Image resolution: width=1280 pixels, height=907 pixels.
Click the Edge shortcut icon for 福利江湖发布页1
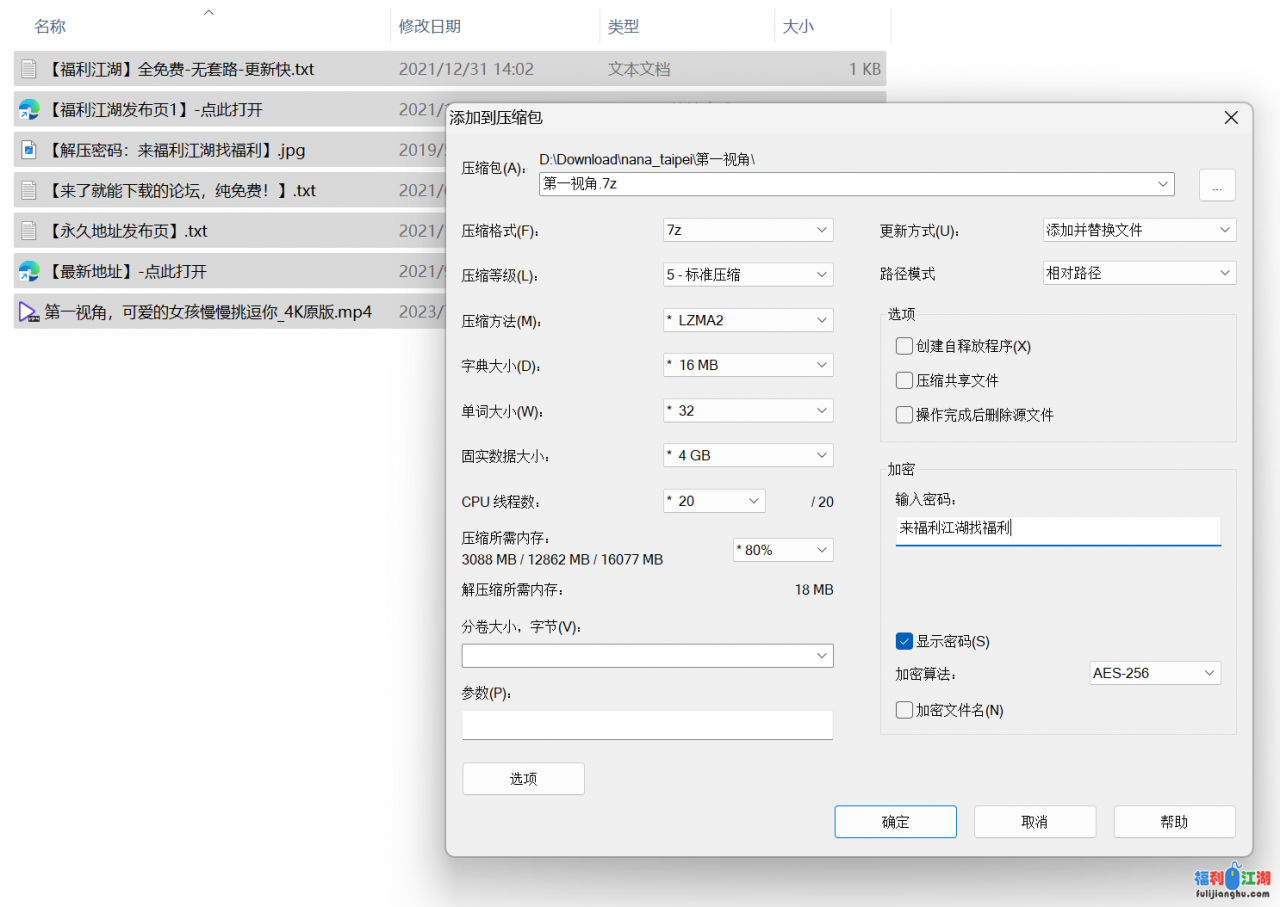(x=29, y=110)
